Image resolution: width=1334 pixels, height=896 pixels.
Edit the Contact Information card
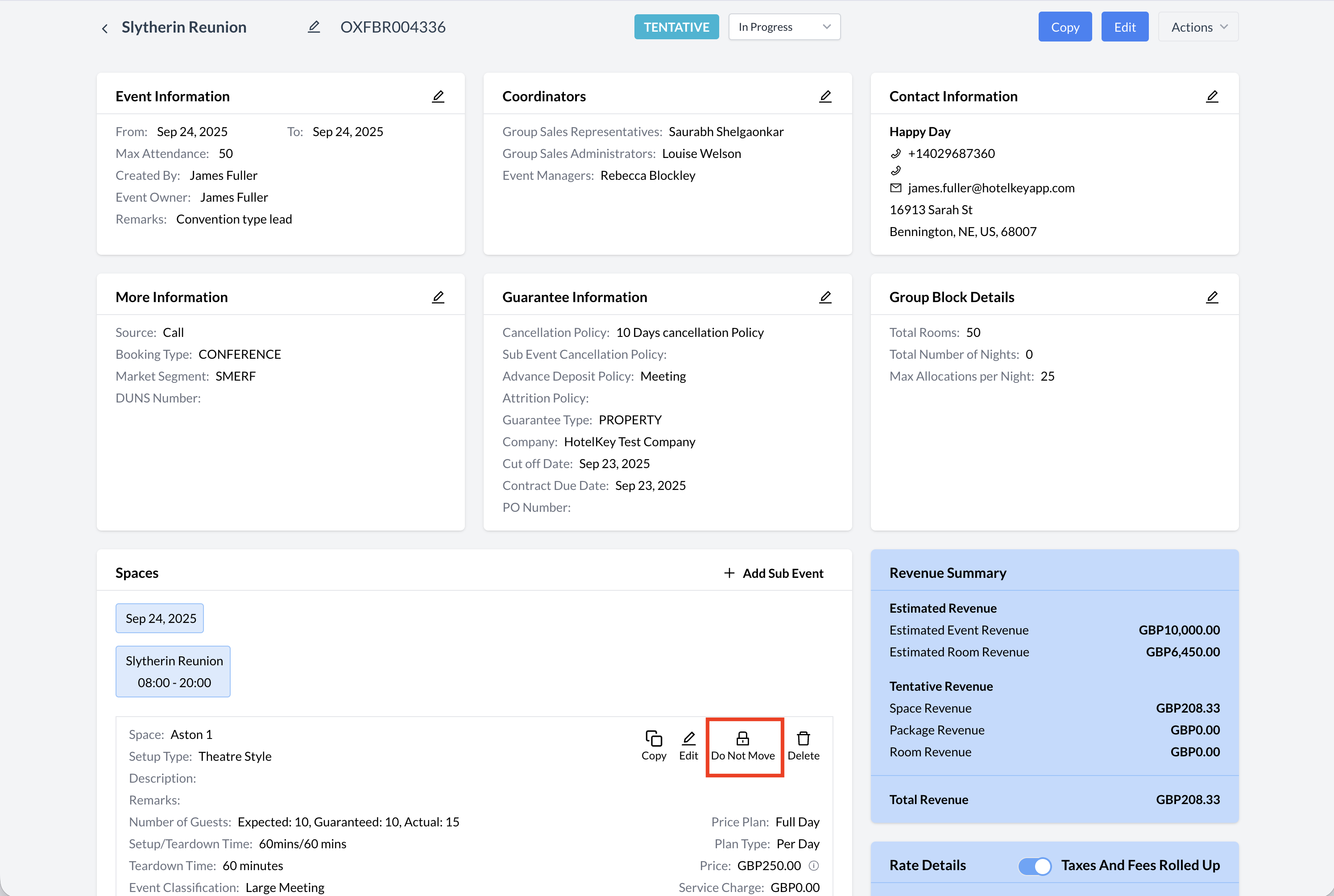pyautogui.click(x=1212, y=96)
